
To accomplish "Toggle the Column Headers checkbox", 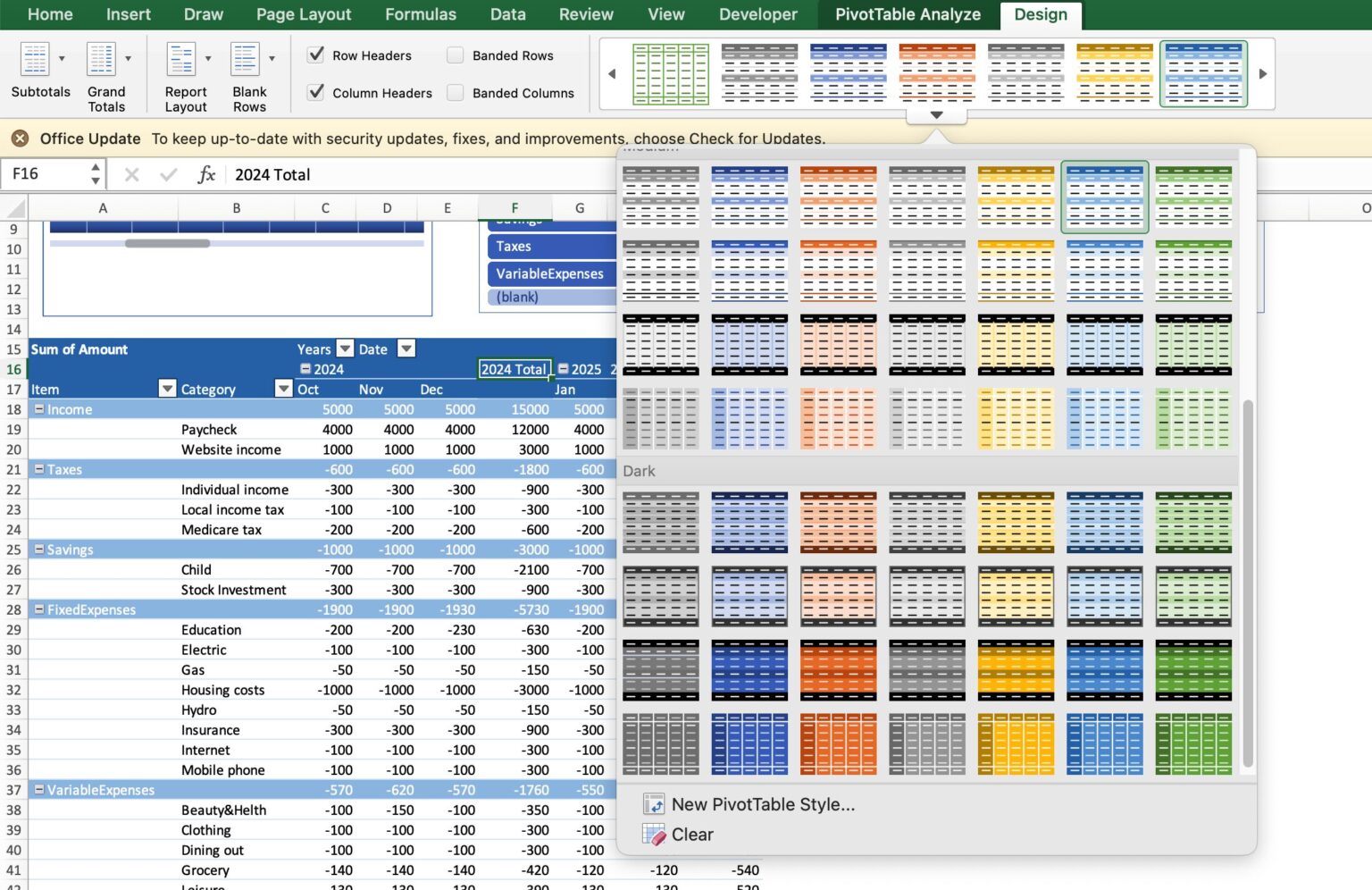I will click(x=316, y=92).
